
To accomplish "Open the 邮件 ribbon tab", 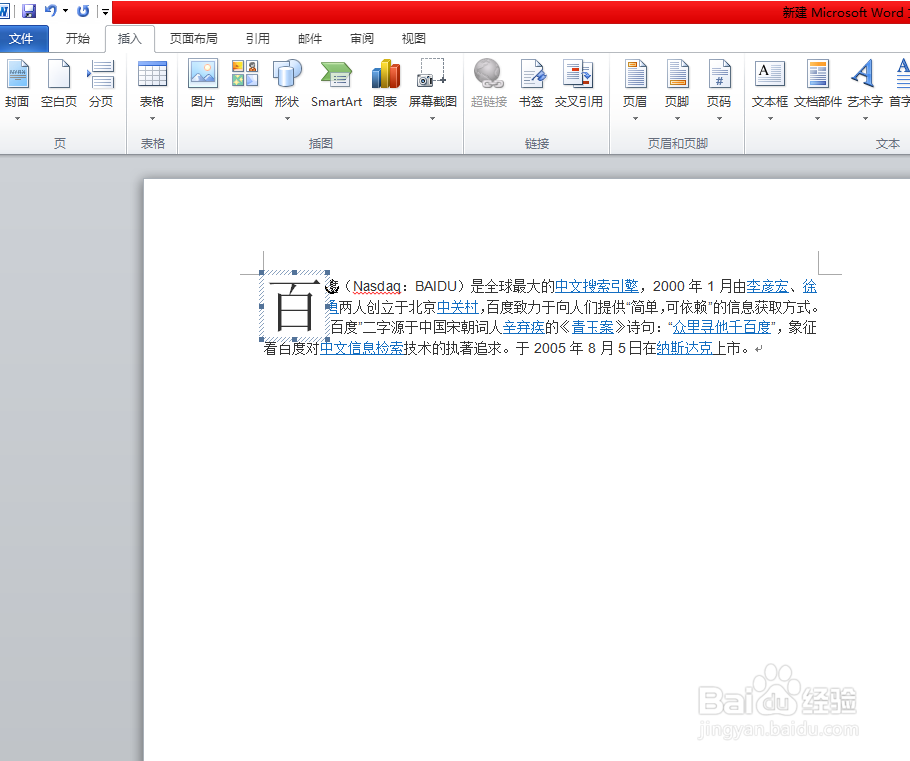I will 310,39.
